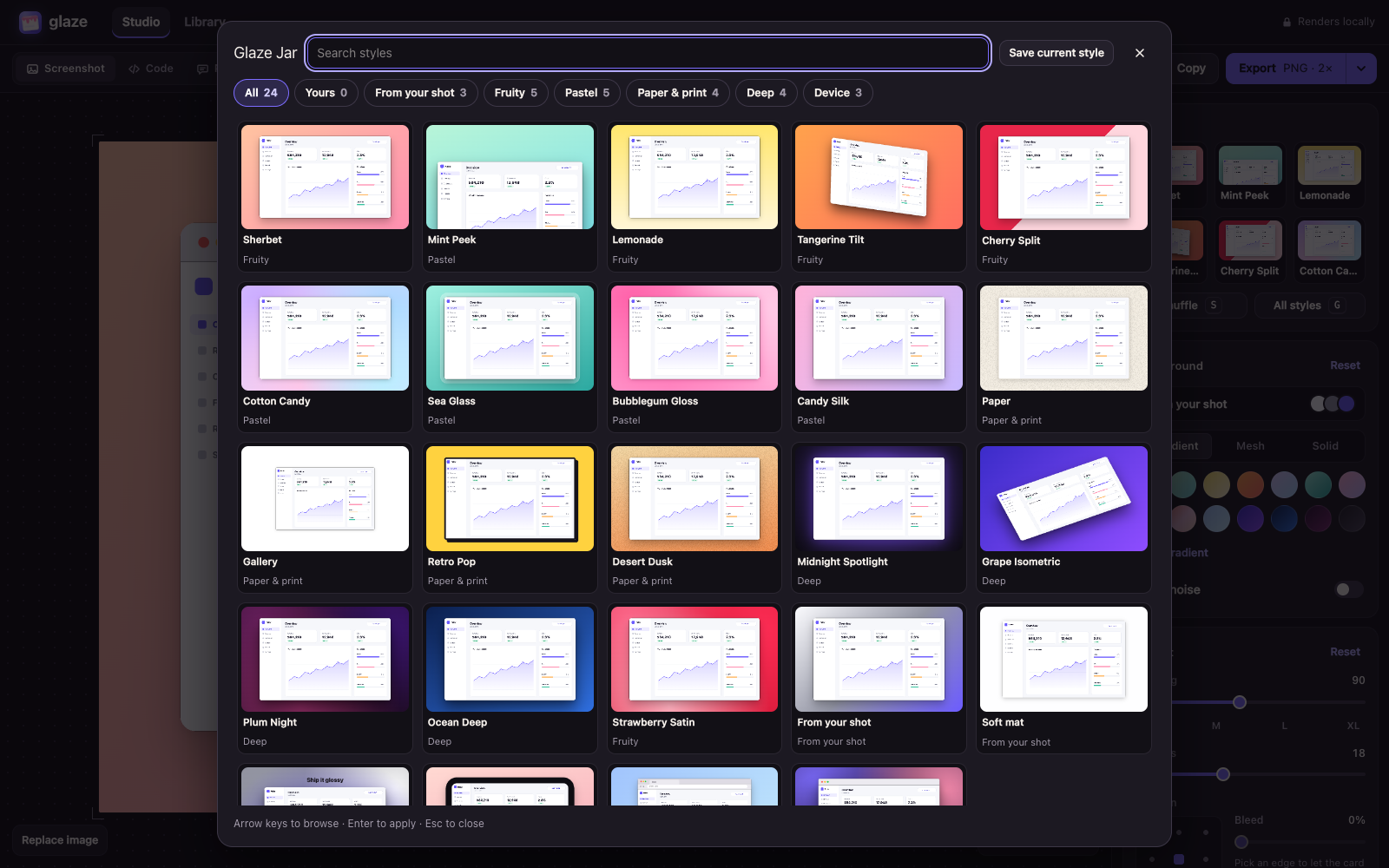Click the Copy button

1191,69
